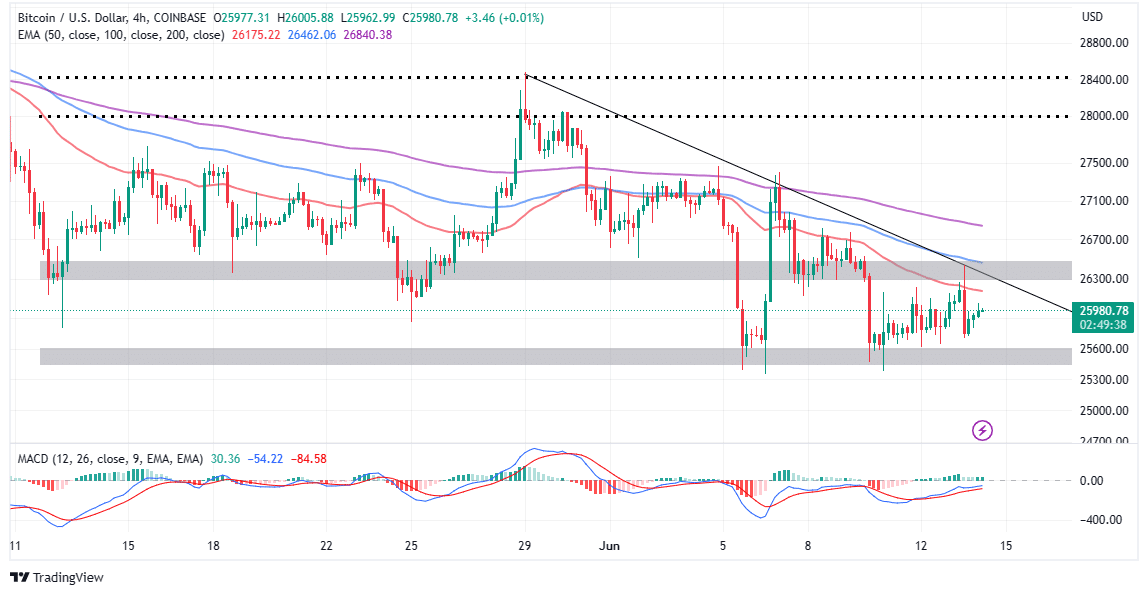
Task: Click the USD currency label
Action: tap(1092, 17)
